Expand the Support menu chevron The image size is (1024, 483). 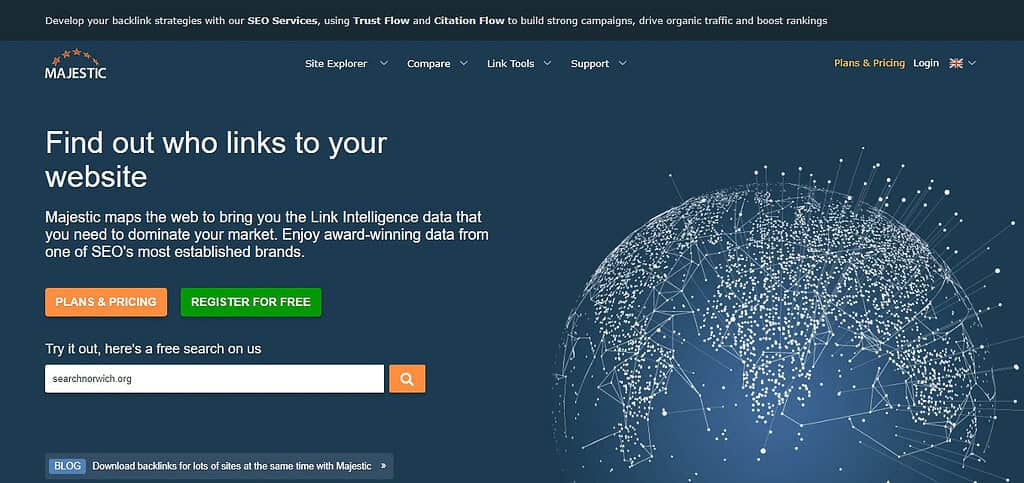pyautogui.click(x=622, y=63)
